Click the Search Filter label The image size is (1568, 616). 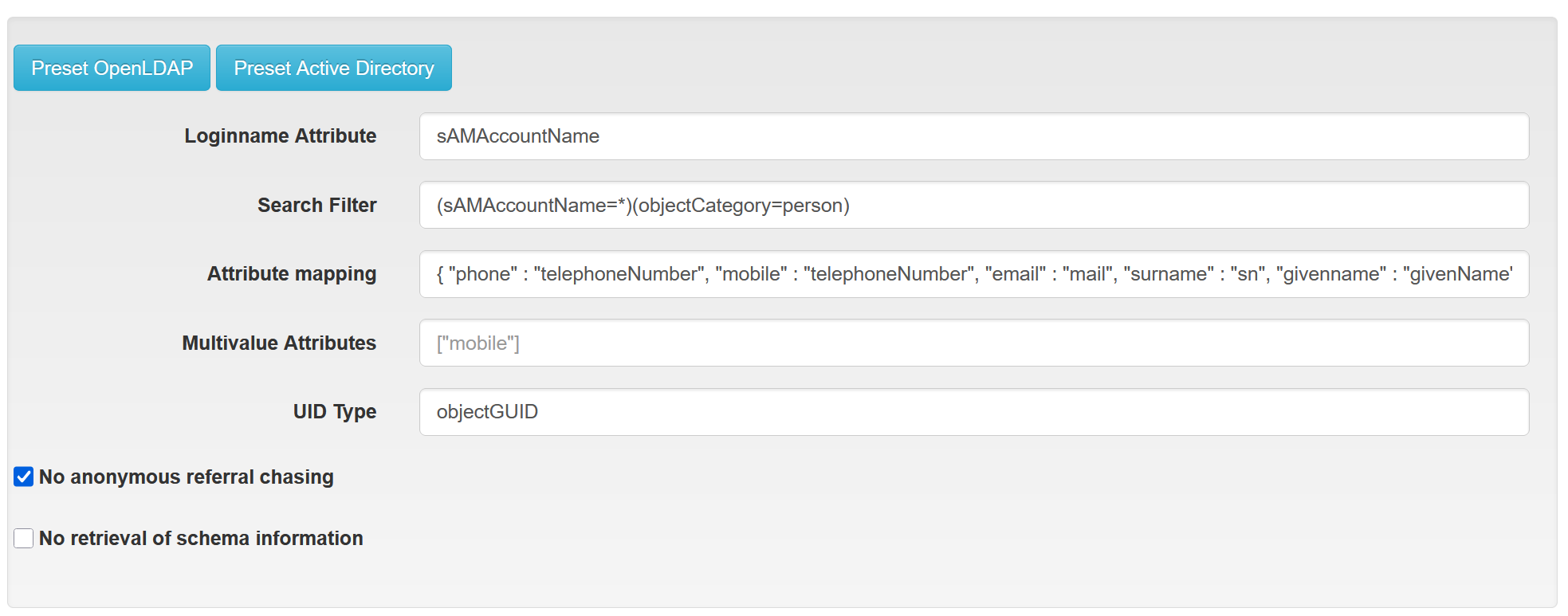pyautogui.click(x=317, y=205)
